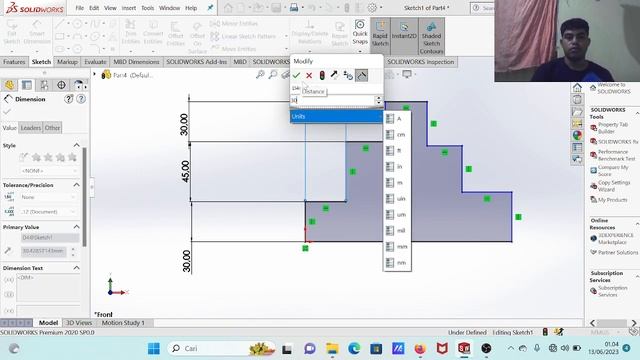Viewport: 640px width, 360px height.
Task: Choose 'um' from the units list
Action: pos(397,215)
